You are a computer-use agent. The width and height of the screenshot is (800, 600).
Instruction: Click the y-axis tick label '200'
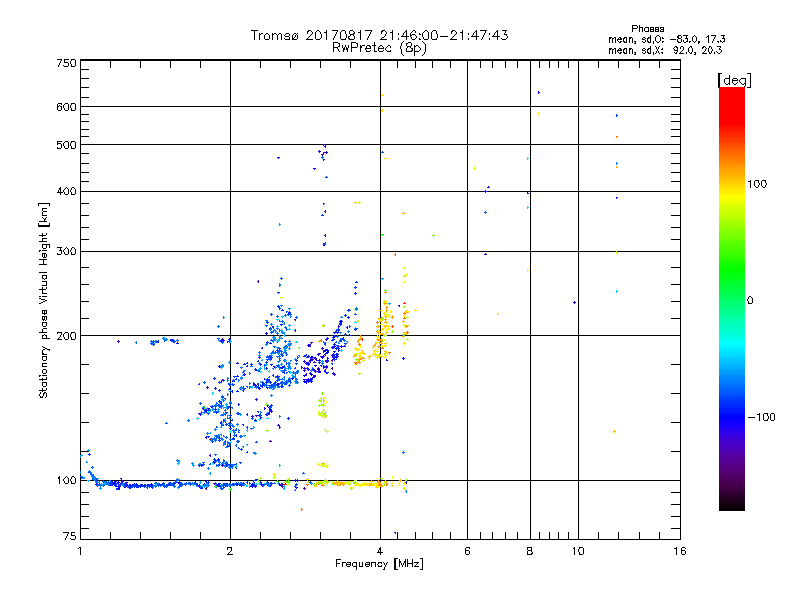click(x=66, y=336)
